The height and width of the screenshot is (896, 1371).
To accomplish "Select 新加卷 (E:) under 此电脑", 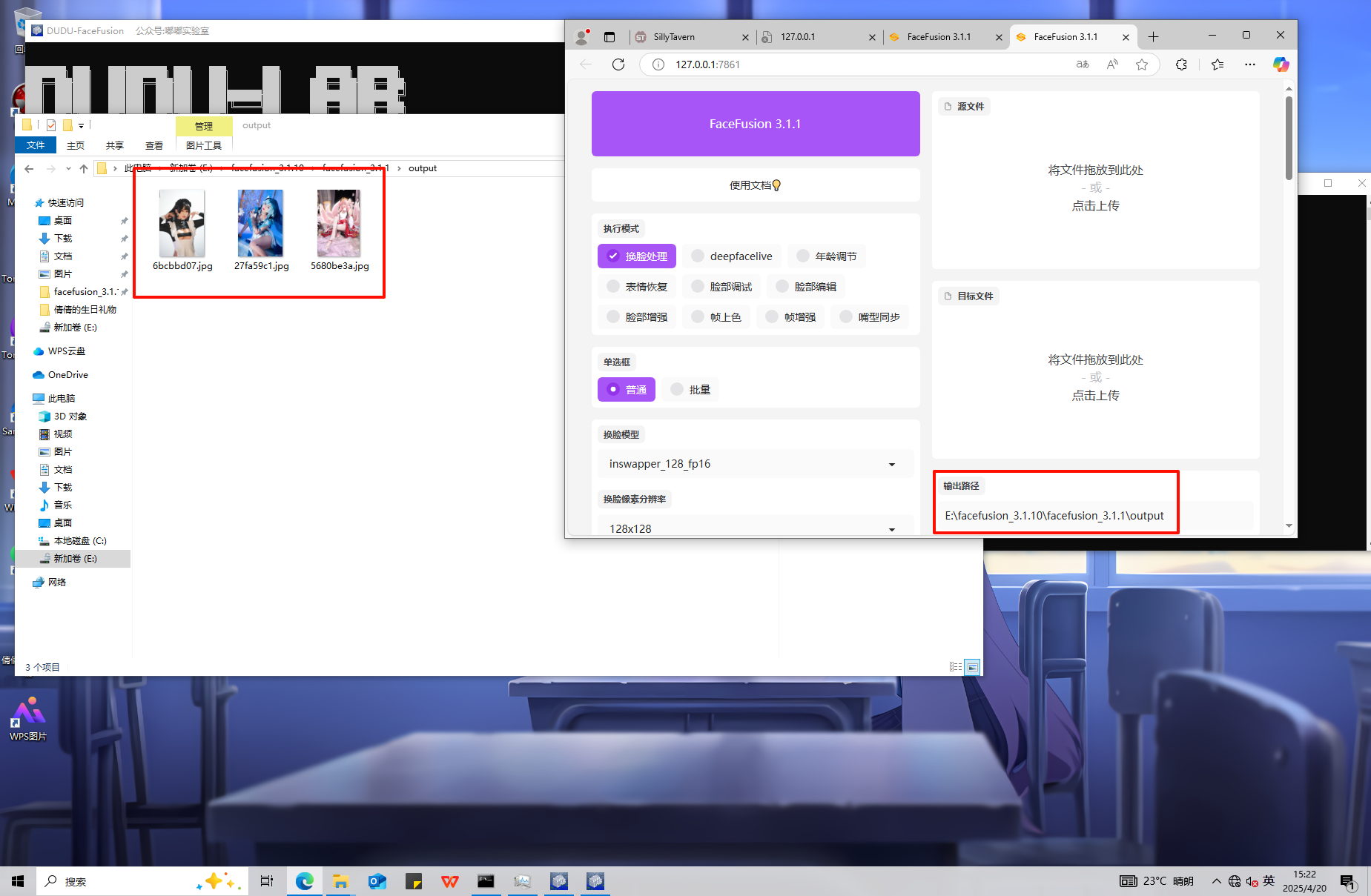I will pos(74,558).
